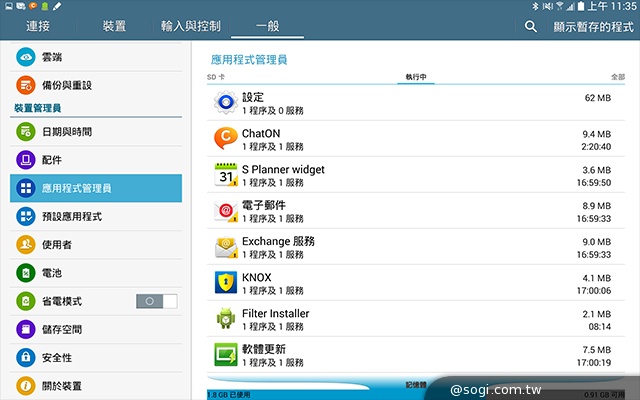Open 日期與時間 settings entry
Screen dimensions: 640x400
(x=96, y=131)
